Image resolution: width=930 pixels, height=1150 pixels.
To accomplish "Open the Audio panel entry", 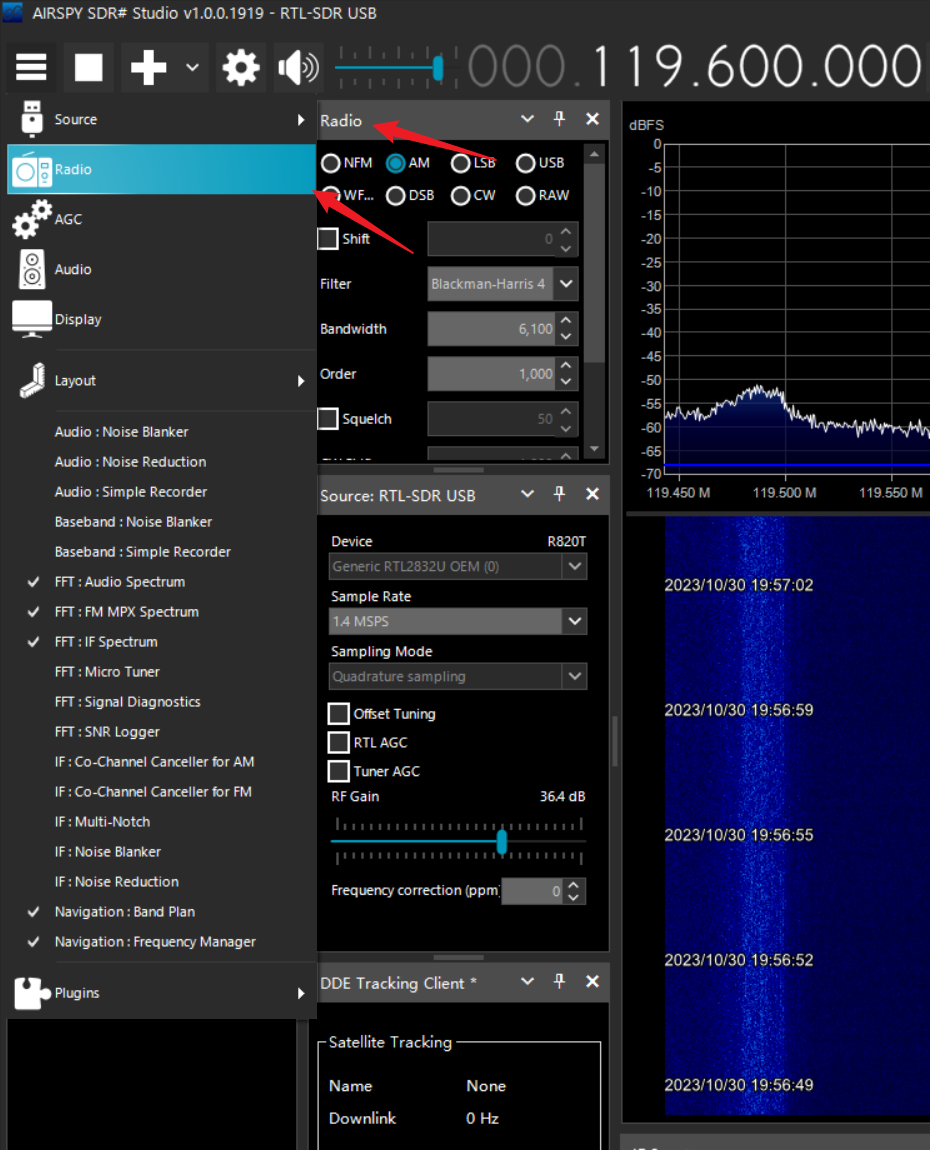I will (72, 269).
